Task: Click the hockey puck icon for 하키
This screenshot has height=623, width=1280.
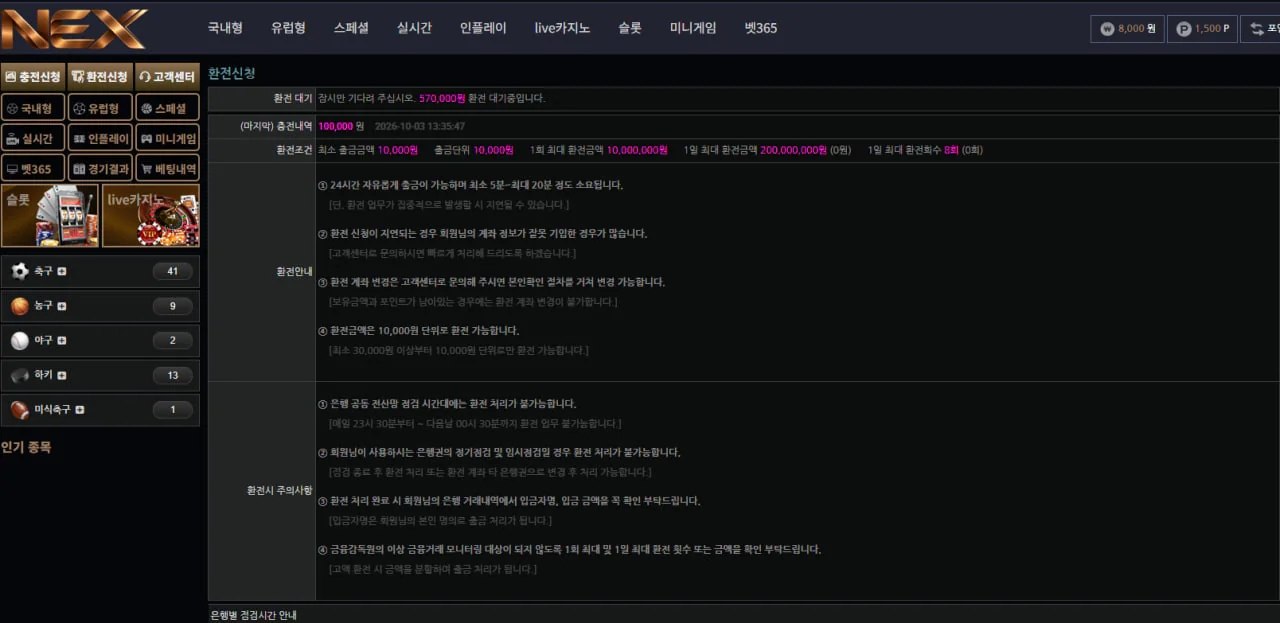Action: 20,376
